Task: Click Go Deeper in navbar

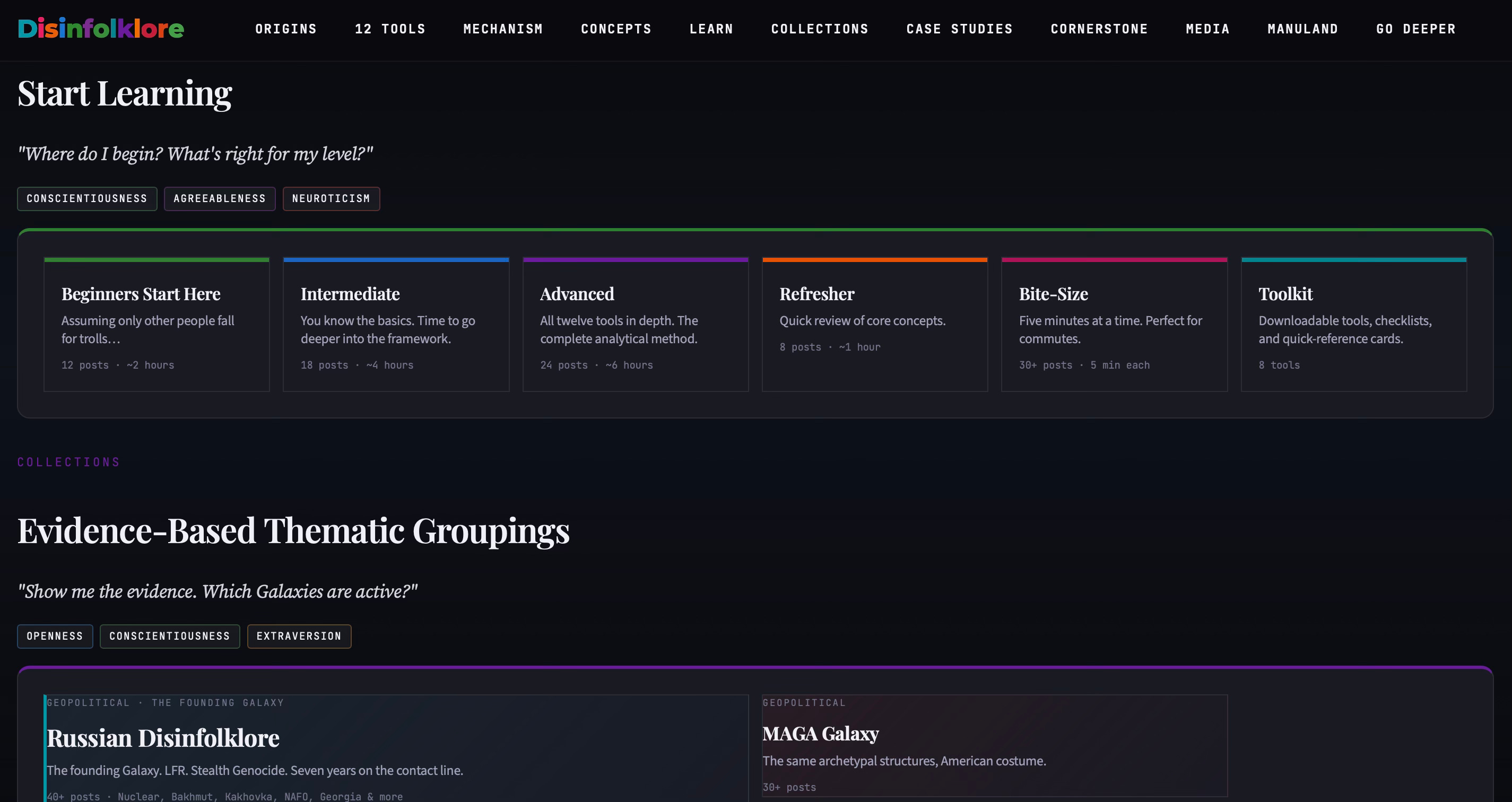Action: [1416, 29]
